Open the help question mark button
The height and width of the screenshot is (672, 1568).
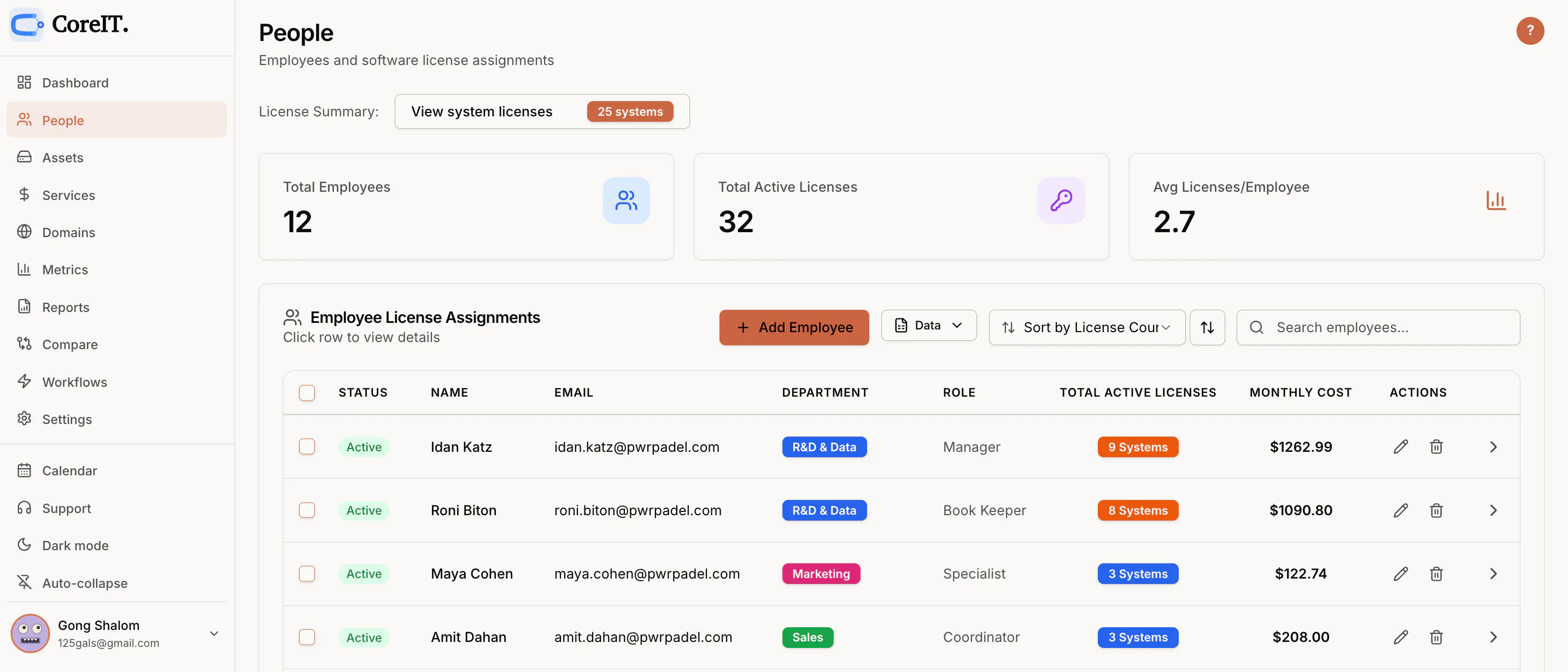[1530, 31]
